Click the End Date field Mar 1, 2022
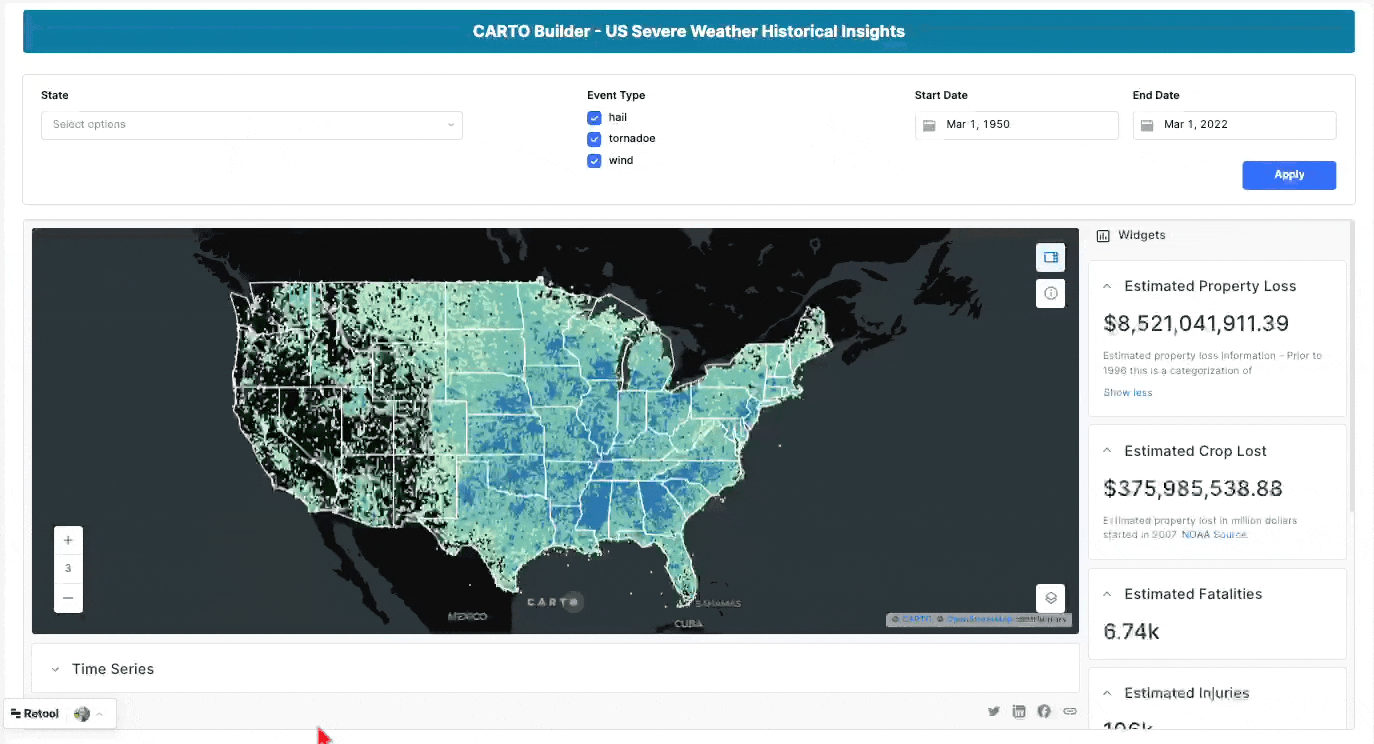 pyautogui.click(x=1234, y=125)
